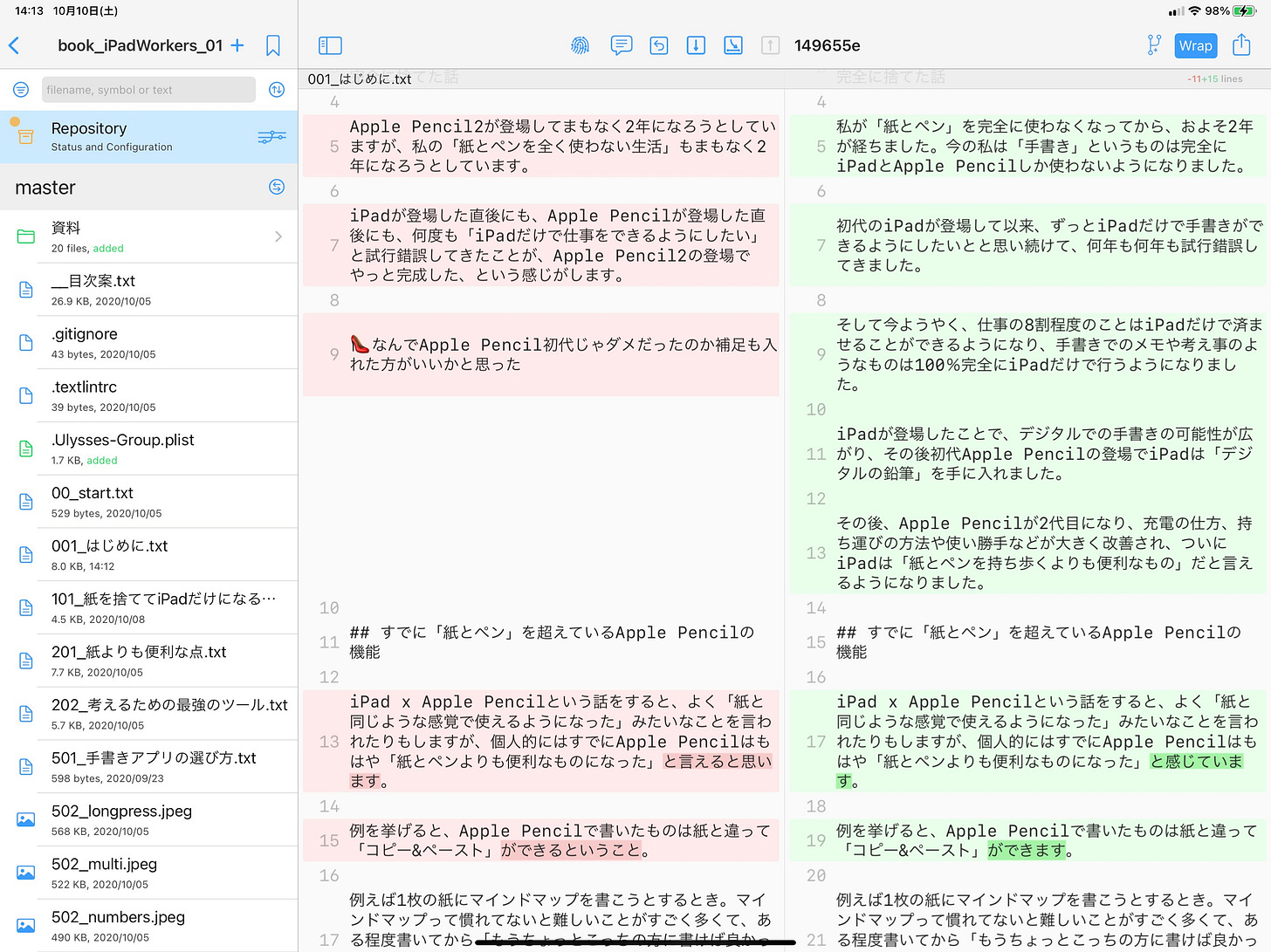Expand the 資料 folder chevron

click(x=278, y=236)
